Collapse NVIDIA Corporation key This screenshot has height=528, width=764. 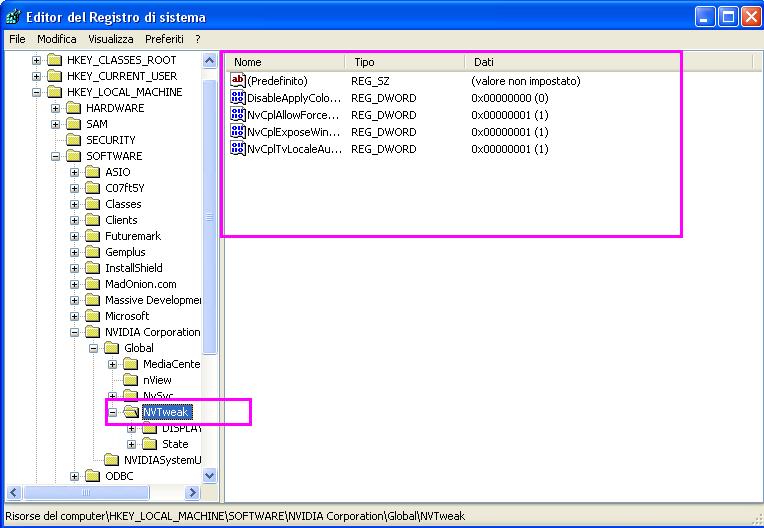[75, 333]
